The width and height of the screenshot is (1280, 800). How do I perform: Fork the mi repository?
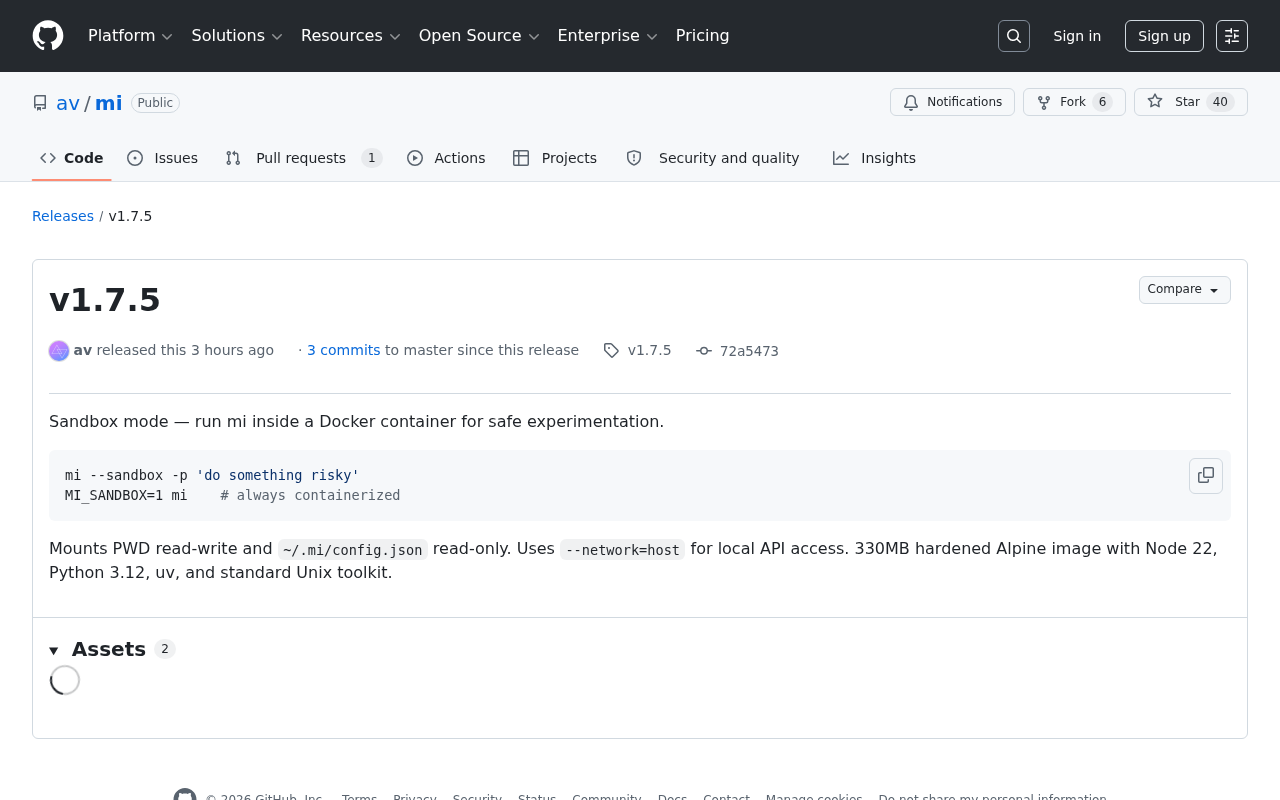coord(1074,102)
